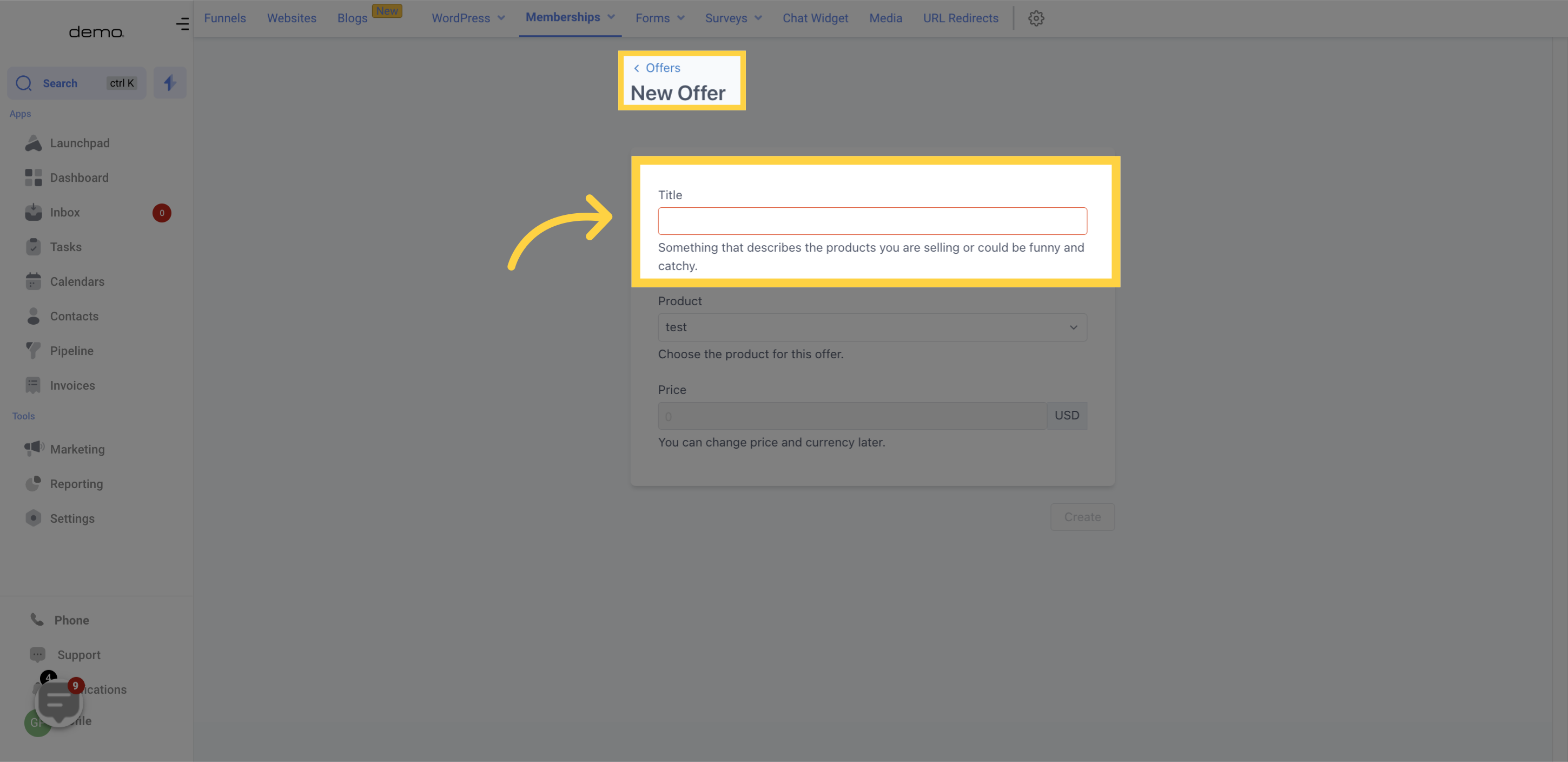Click the Dashboard grid icon

(x=34, y=178)
